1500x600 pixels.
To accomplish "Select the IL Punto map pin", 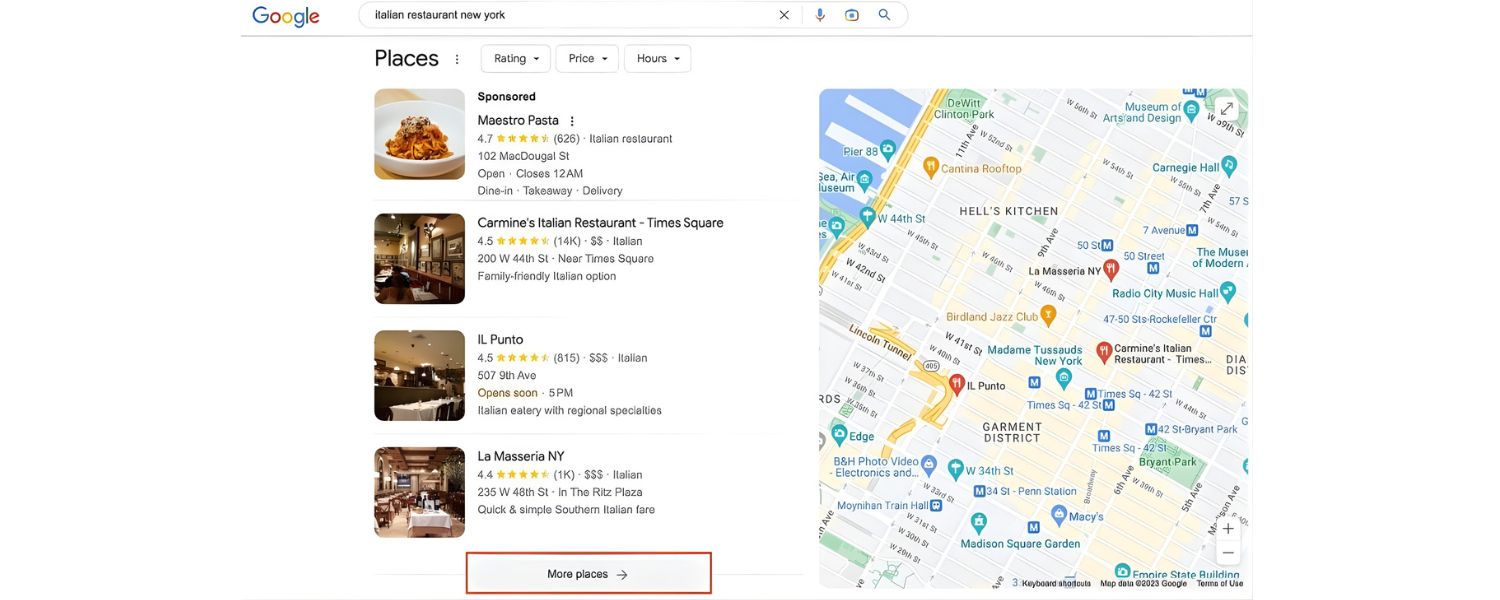I will 956,383.
